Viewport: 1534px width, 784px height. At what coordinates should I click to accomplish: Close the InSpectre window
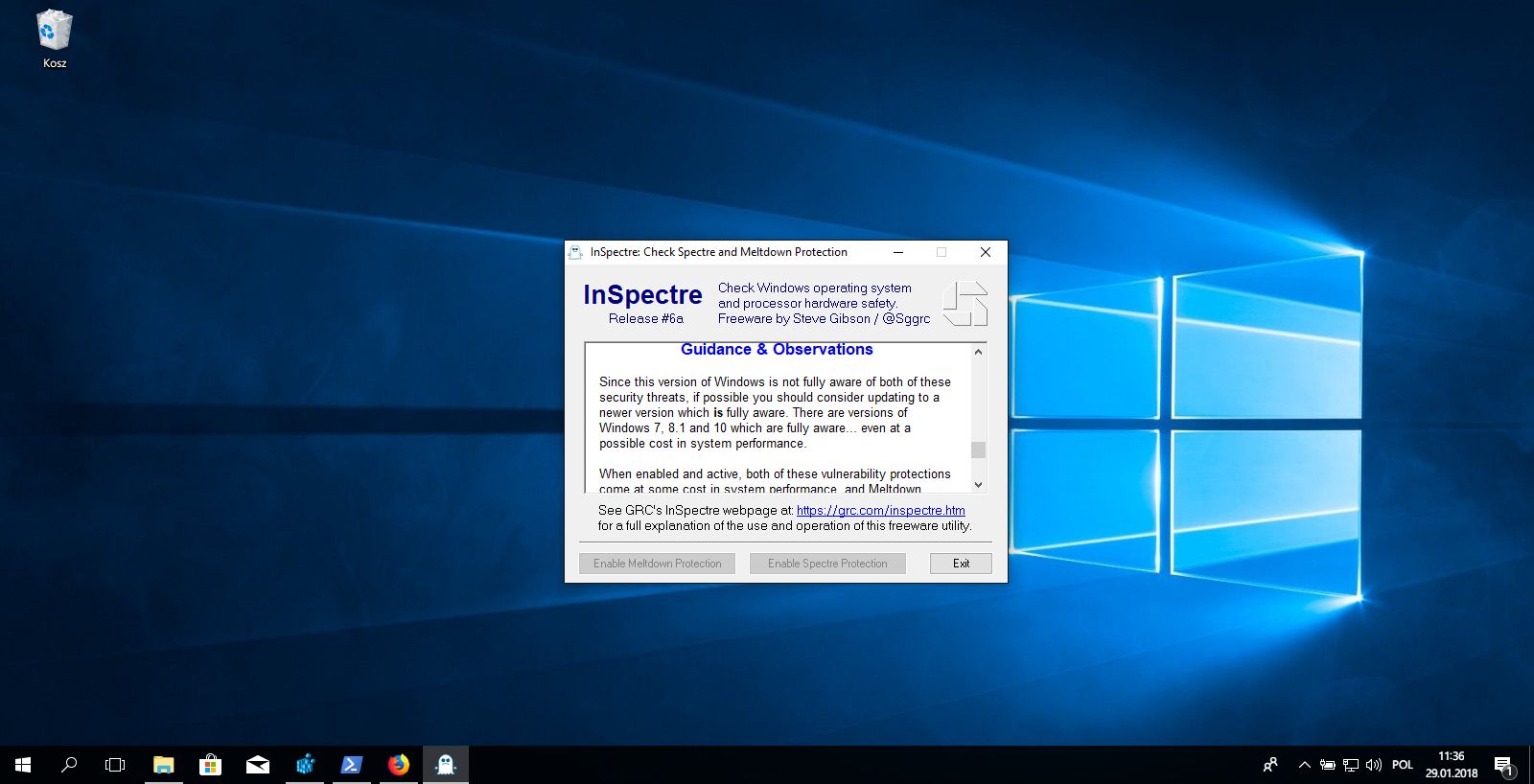[986, 252]
